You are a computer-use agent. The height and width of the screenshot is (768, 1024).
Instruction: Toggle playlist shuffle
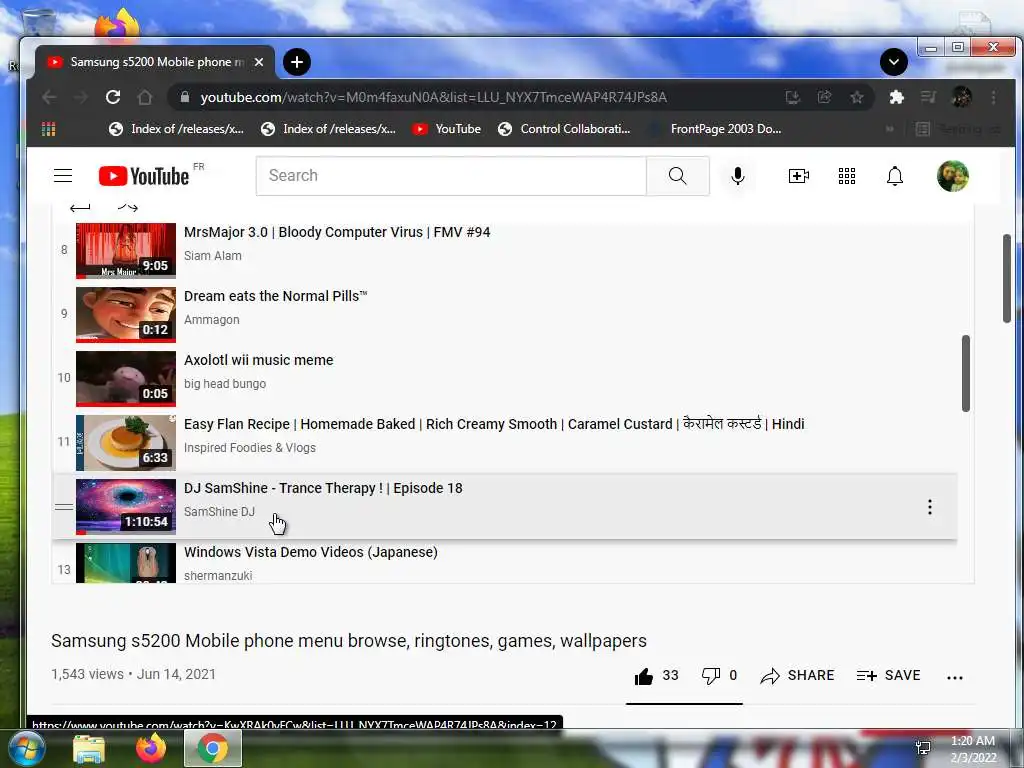pyautogui.click(x=127, y=207)
